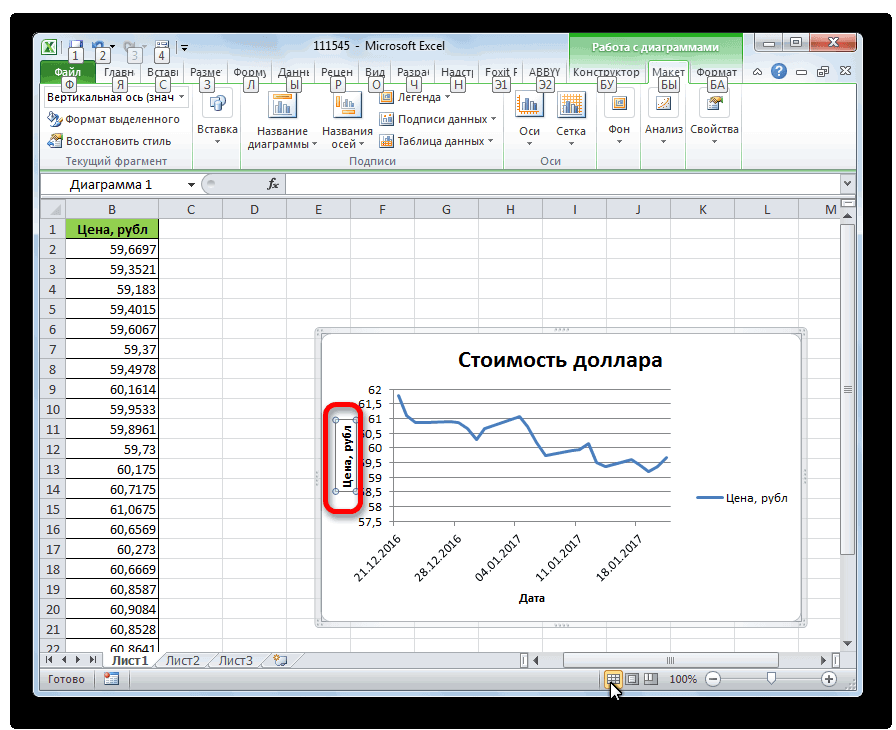Open Excel Help question mark icon
Screen dimensions: 896x730
click(779, 72)
